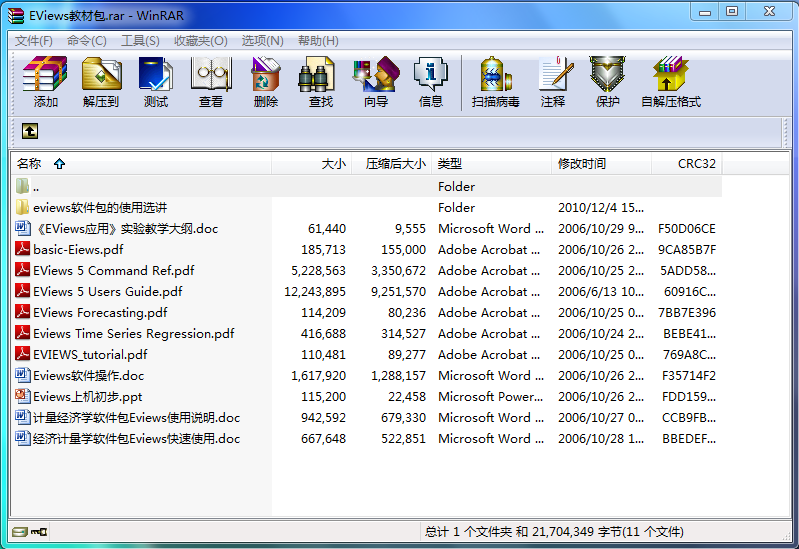
Task: Click the Protect (保护) shield icon
Action: click(607, 74)
